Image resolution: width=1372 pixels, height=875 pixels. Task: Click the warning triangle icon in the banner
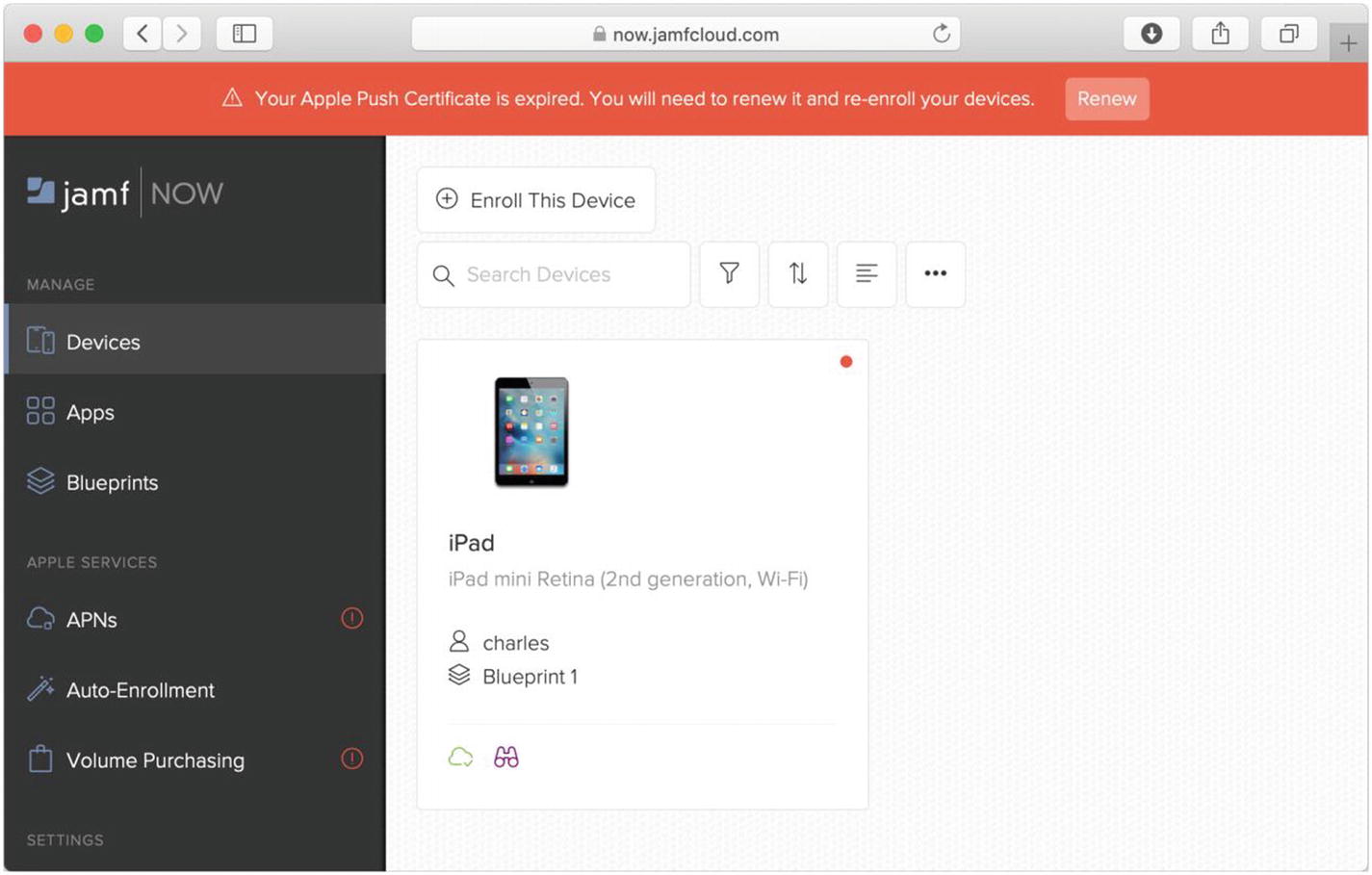point(232,98)
